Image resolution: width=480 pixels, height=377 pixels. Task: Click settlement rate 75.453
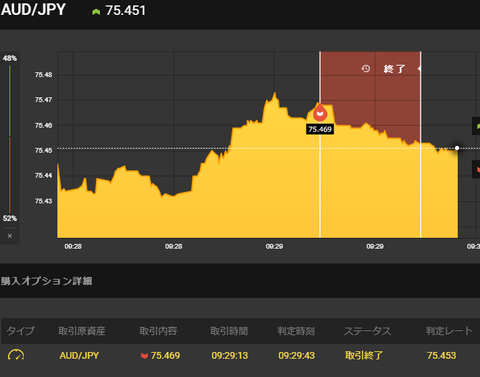441,356
